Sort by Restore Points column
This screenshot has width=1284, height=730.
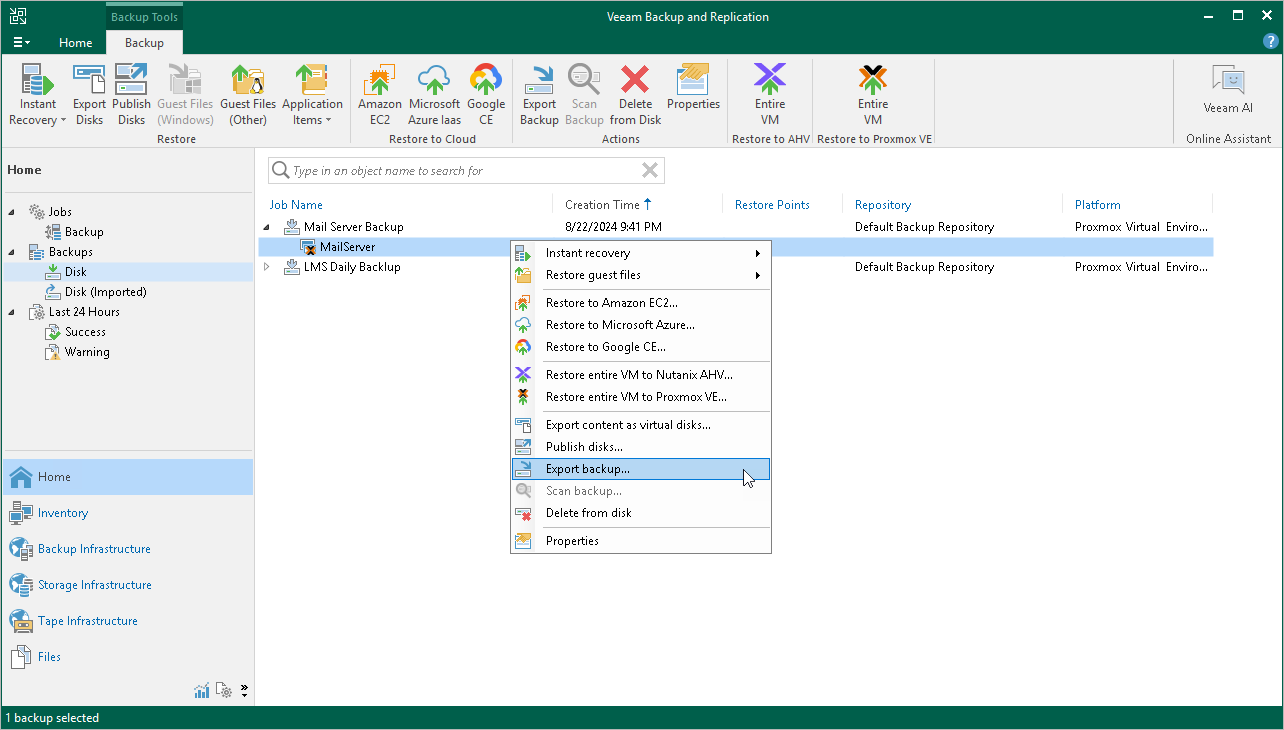(772, 205)
